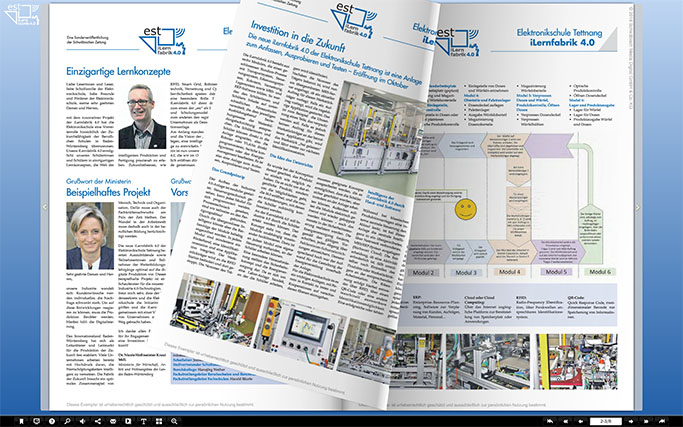Click 'Elektronikschule Tettnang' header on right page

tap(559, 33)
